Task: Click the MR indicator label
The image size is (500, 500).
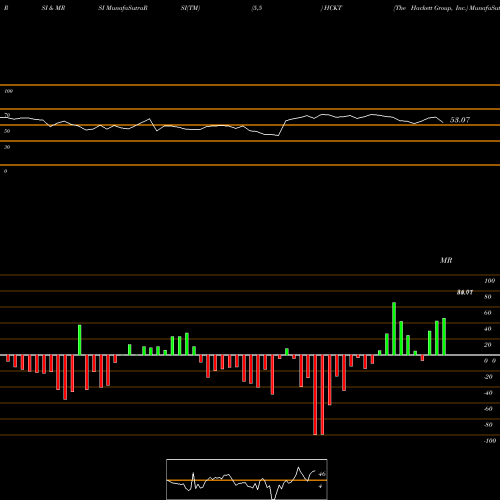Action: [446, 260]
